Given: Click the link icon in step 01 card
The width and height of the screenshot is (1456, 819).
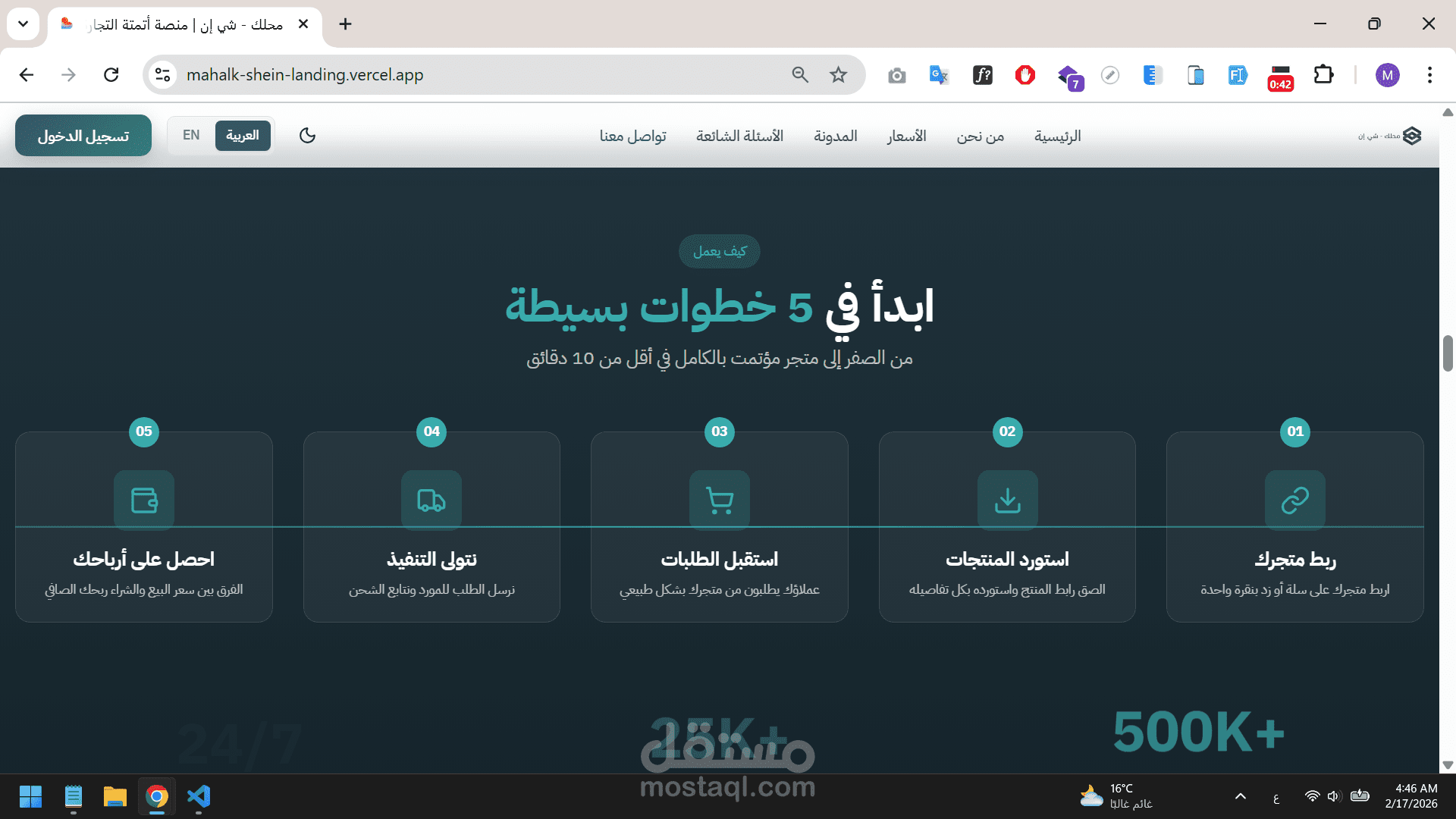Looking at the screenshot, I should 1294,500.
